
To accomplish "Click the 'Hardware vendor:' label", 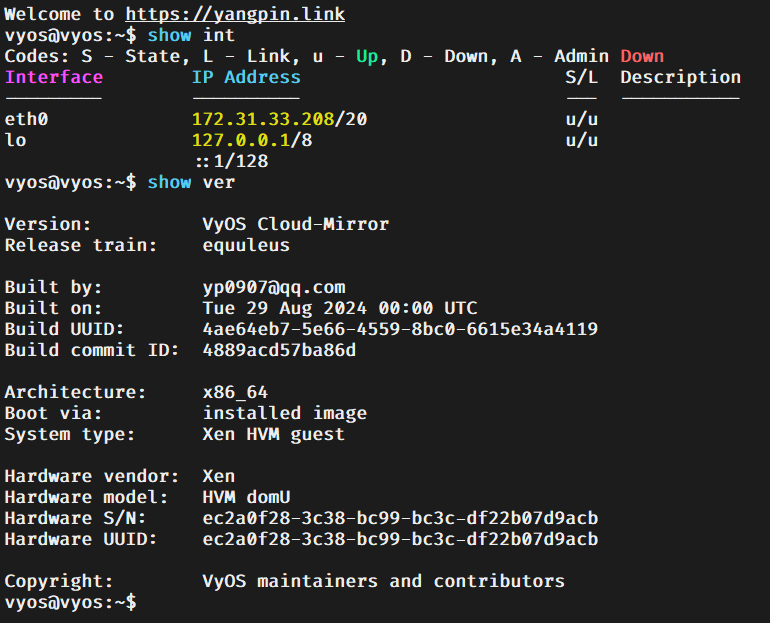I will pyautogui.click(x=92, y=477).
